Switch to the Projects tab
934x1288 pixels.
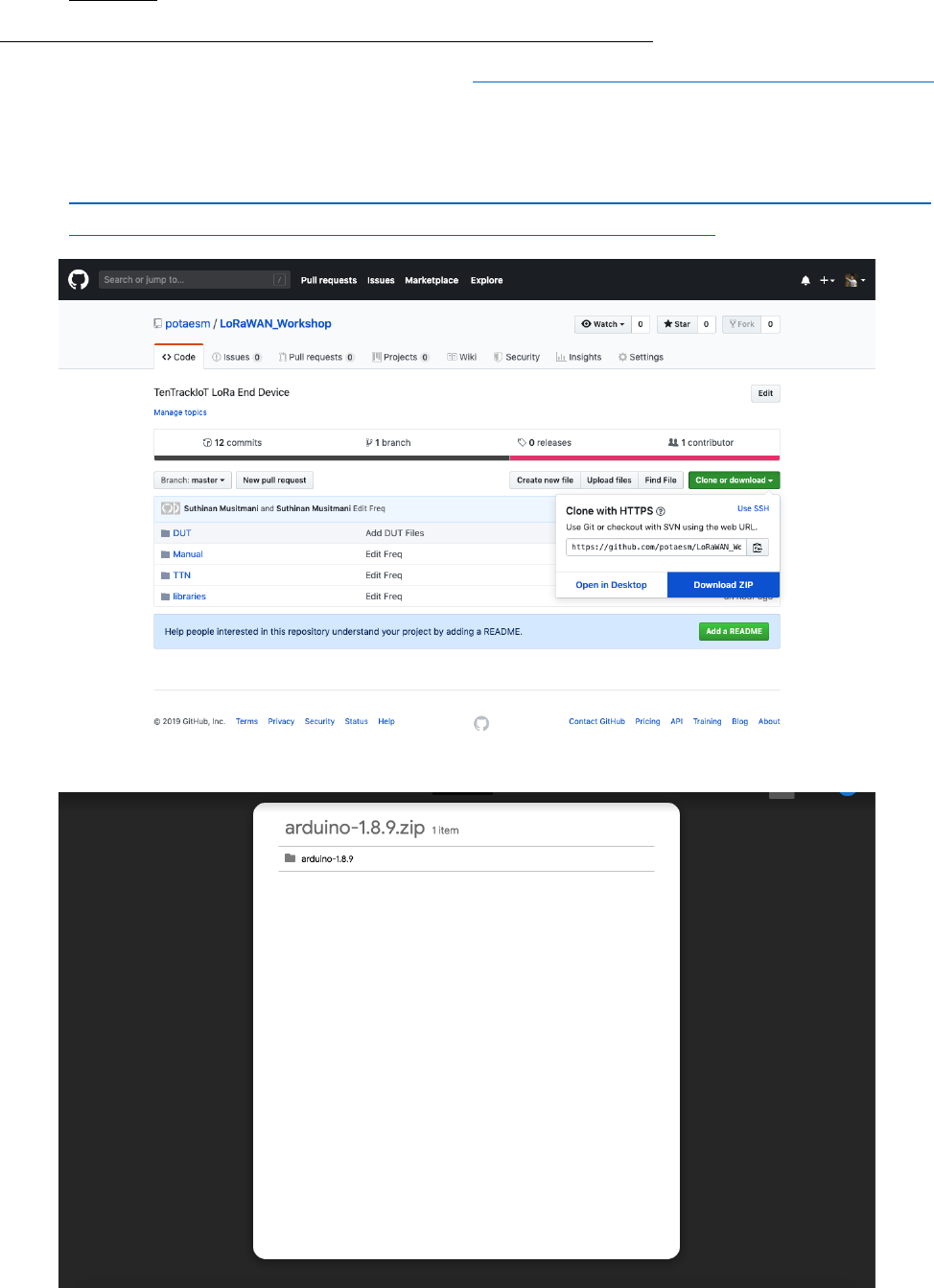401,357
